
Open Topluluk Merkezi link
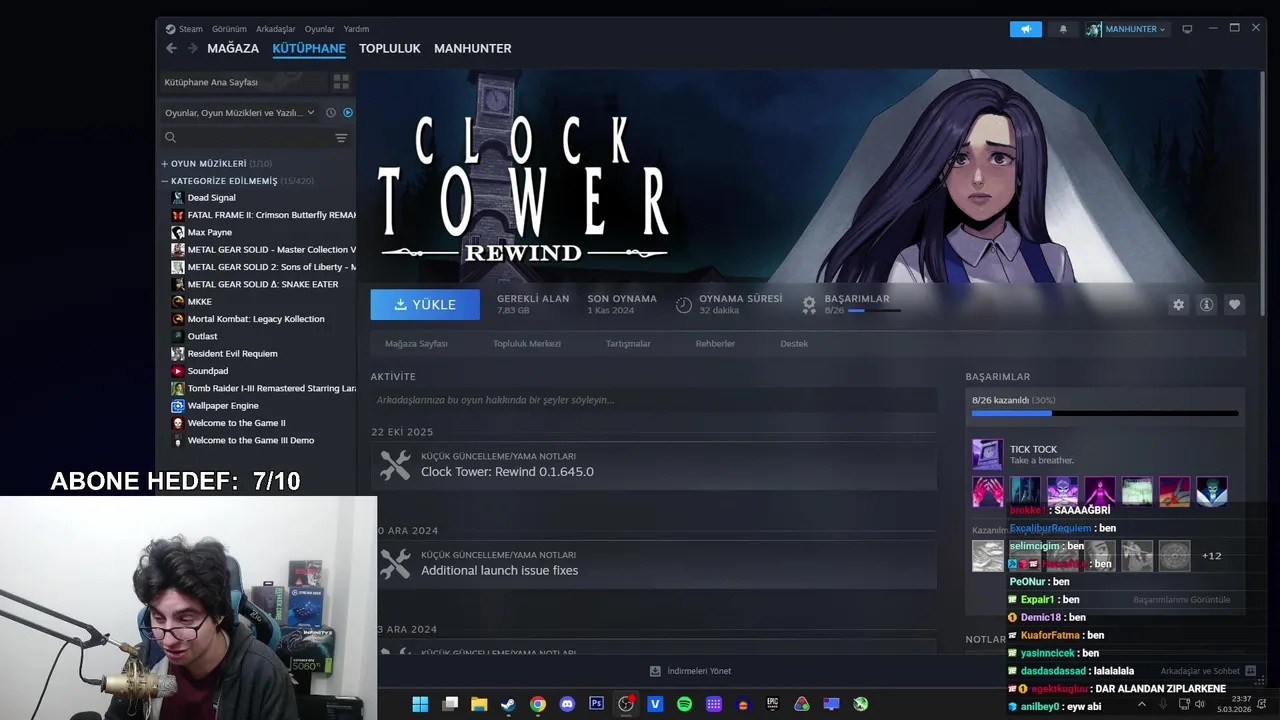pyautogui.click(x=527, y=344)
